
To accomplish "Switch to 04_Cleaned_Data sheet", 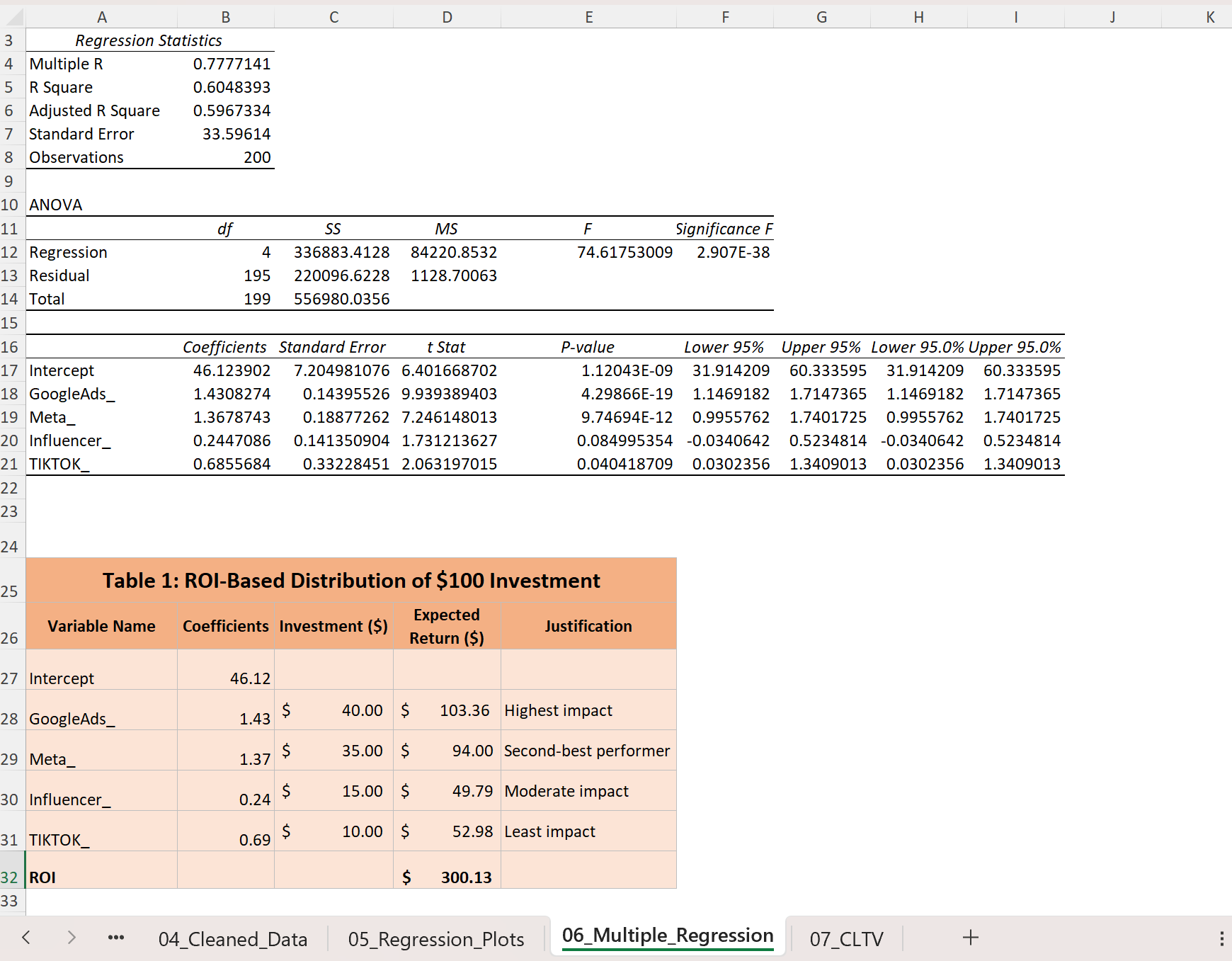I will [233, 939].
